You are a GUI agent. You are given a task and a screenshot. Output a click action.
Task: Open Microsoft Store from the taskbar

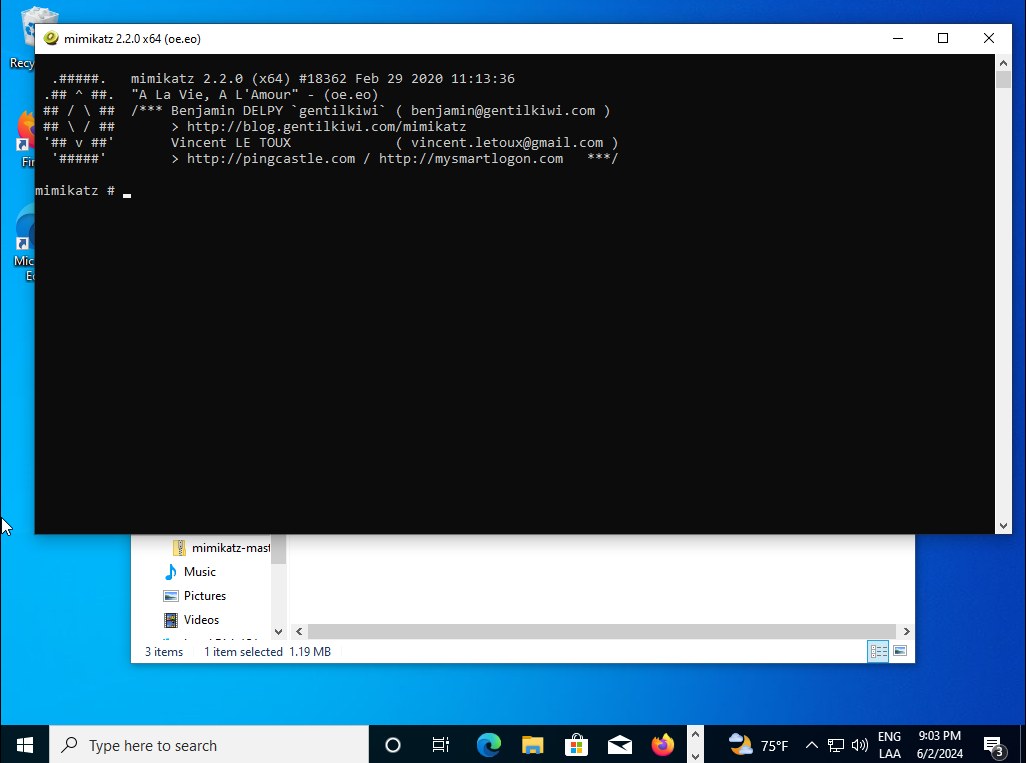576,744
